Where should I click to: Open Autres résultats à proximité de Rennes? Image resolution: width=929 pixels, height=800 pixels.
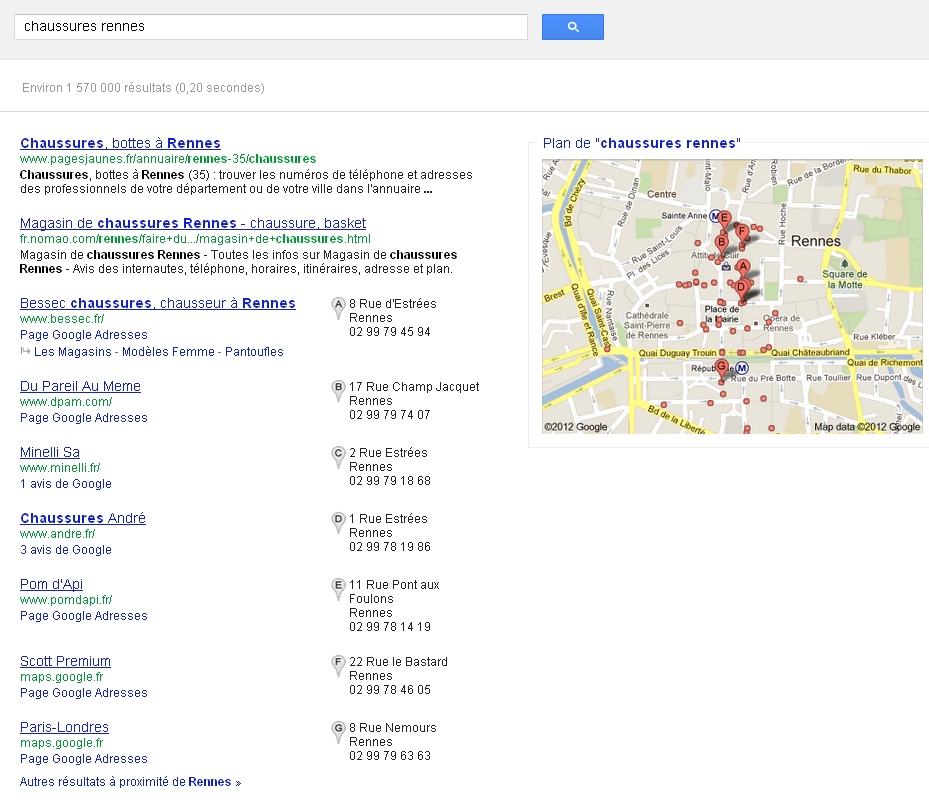tap(130, 782)
